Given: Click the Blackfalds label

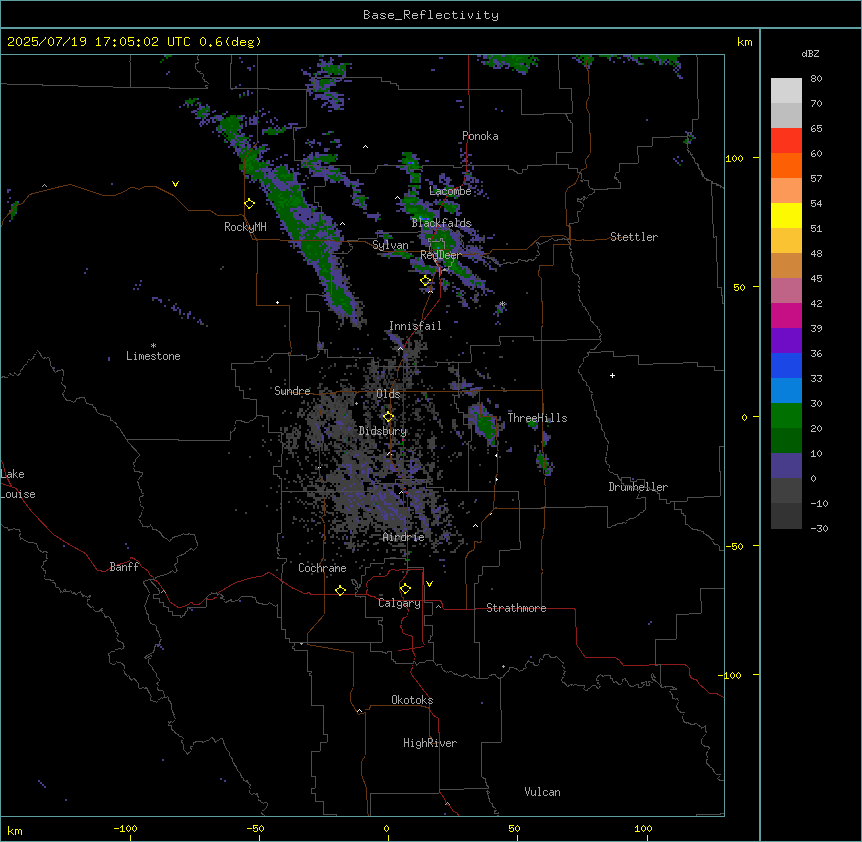Looking at the screenshot, I should (x=441, y=223).
